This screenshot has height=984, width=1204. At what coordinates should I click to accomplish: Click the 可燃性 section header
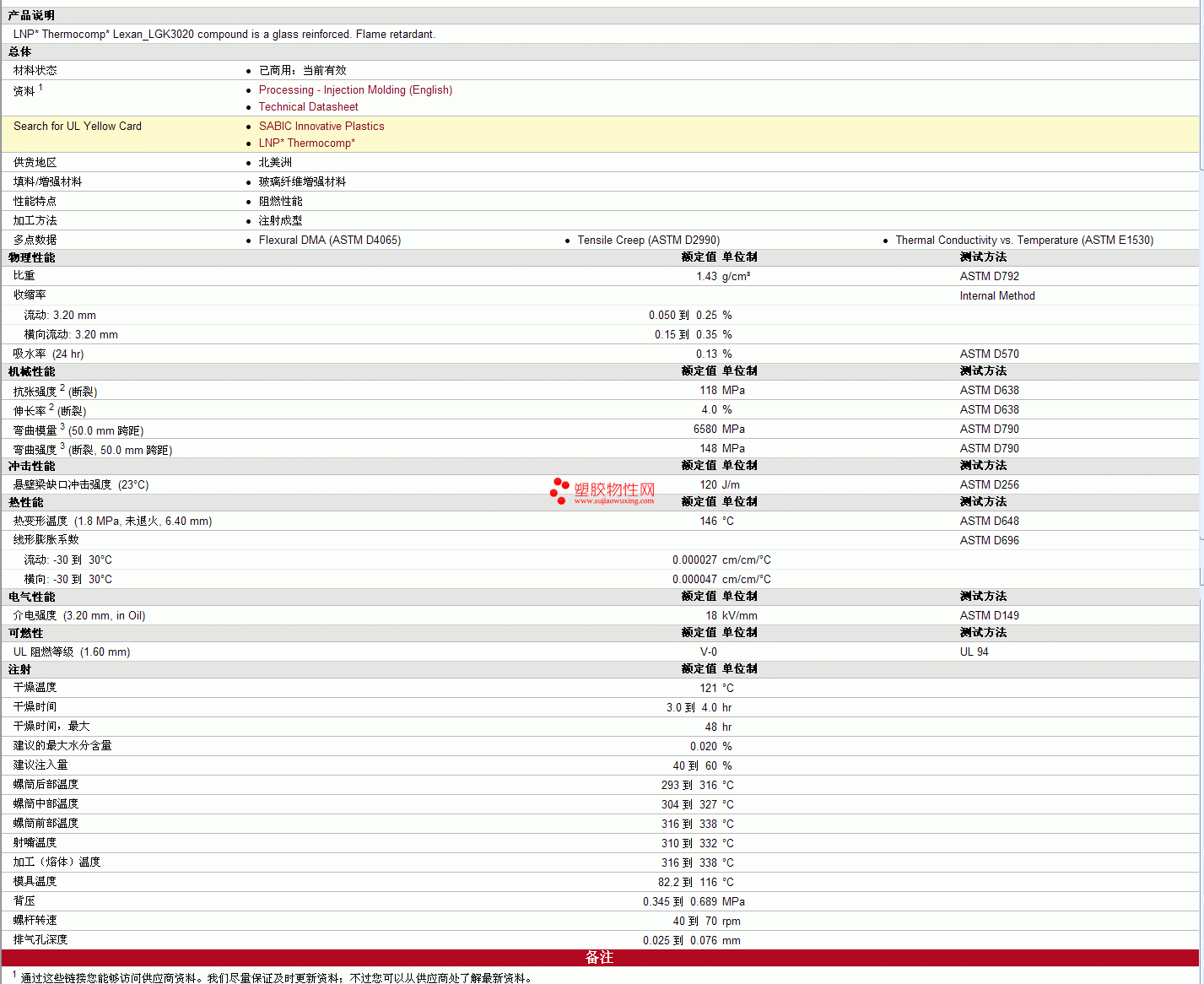25,634
